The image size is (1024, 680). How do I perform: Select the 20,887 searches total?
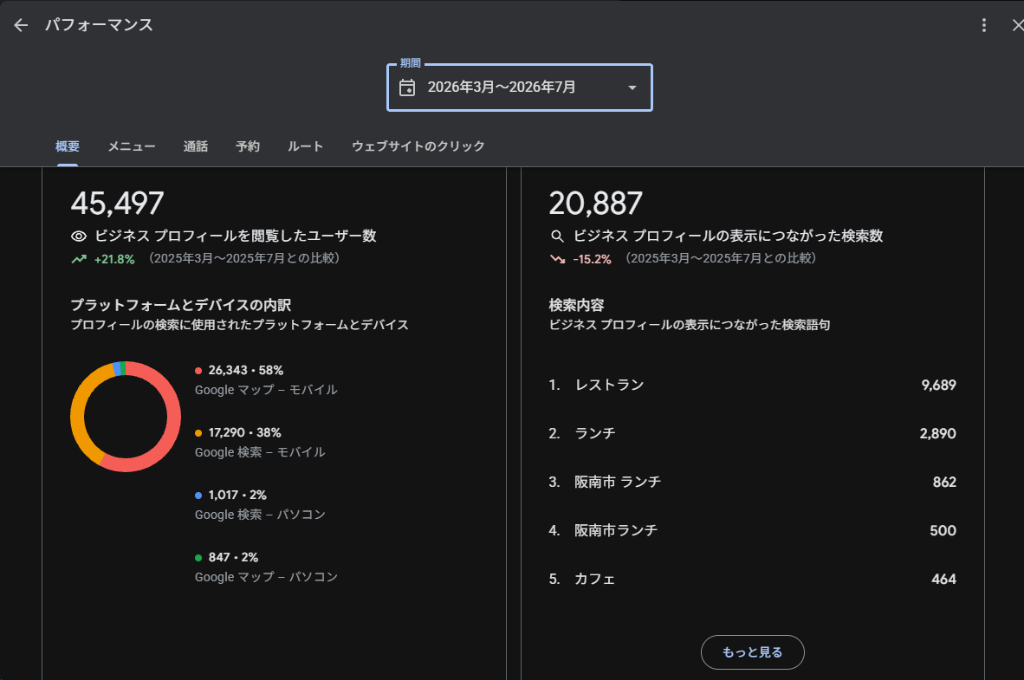coord(596,204)
